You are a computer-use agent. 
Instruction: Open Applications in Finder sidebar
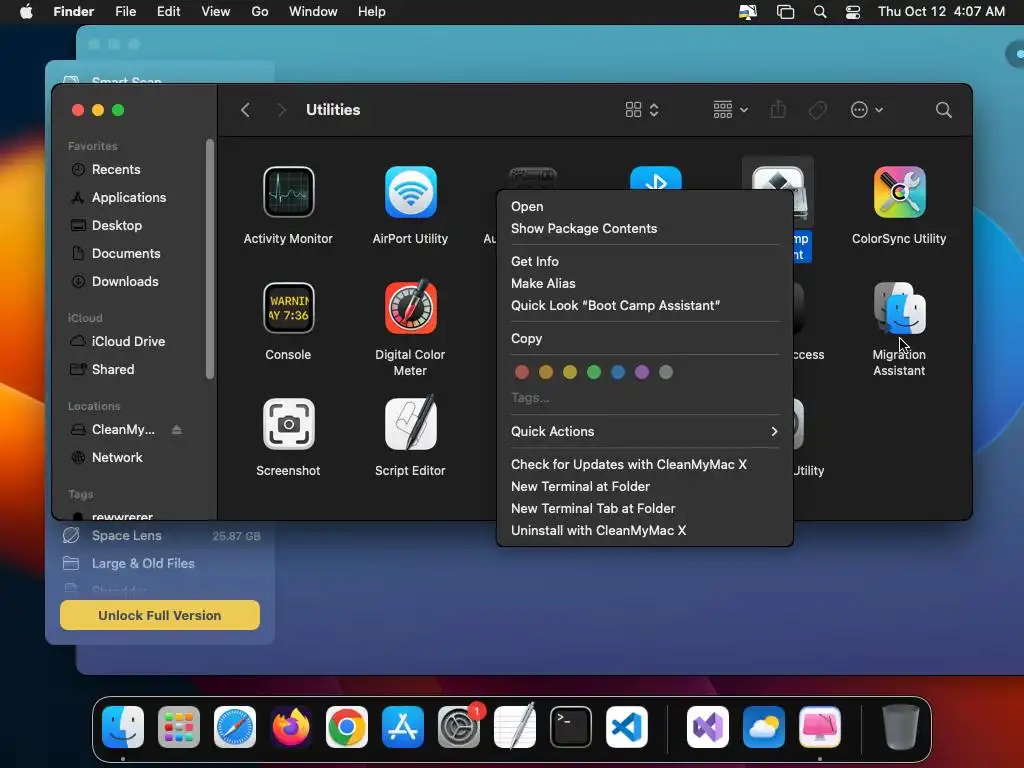click(135, 197)
